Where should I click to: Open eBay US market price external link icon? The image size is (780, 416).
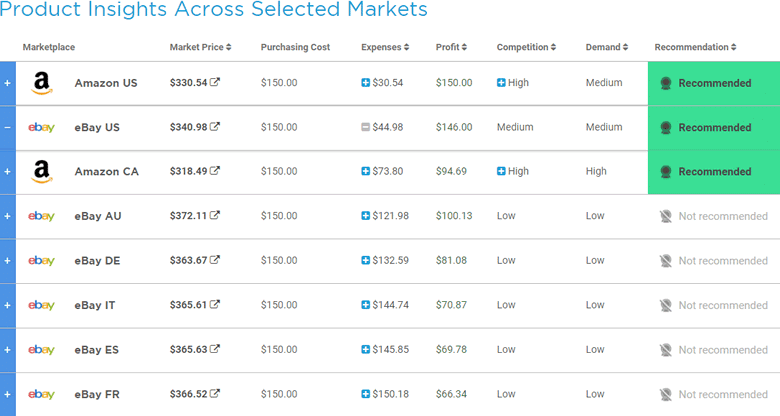point(214,126)
